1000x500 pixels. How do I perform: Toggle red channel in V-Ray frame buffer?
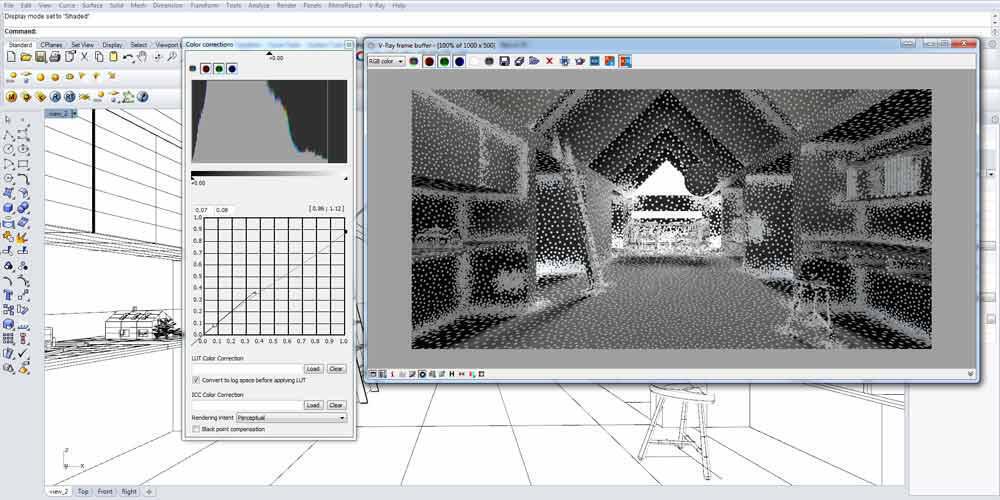coord(429,61)
